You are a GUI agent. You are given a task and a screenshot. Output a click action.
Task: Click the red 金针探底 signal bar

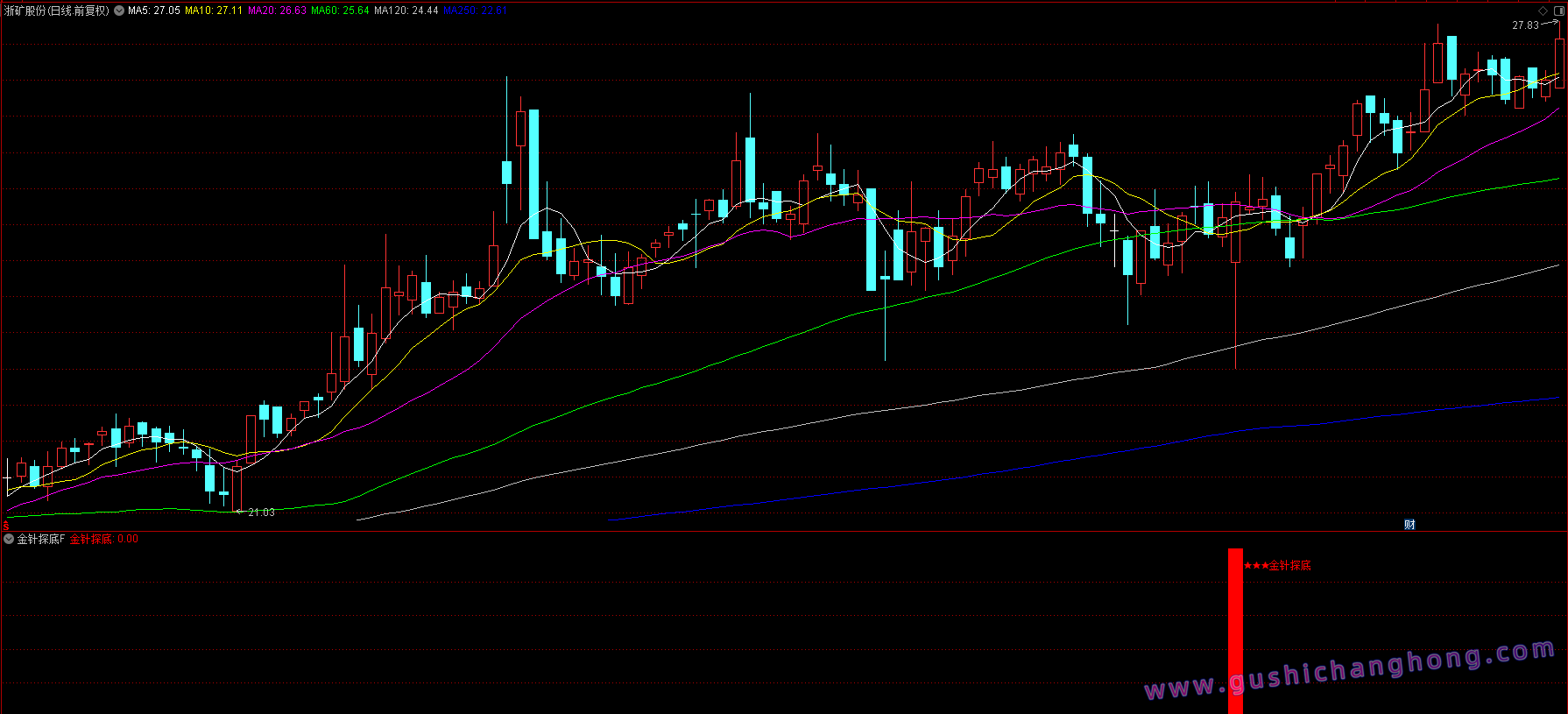pos(1235,631)
